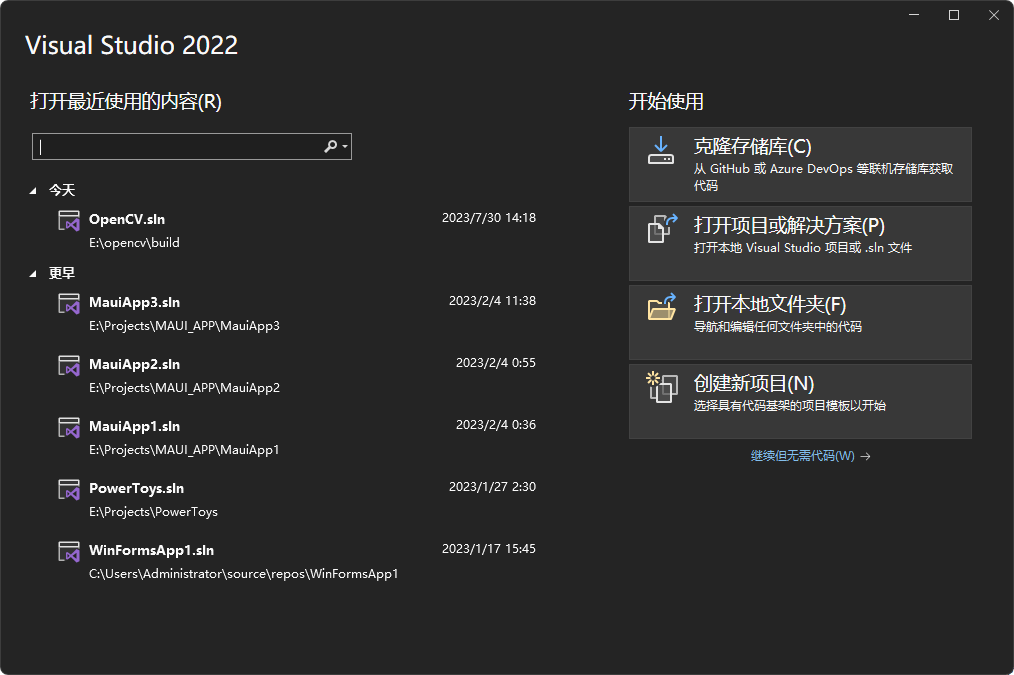Click the 开始使用 heading
This screenshot has width=1014, height=675.
click(x=666, y=102)
